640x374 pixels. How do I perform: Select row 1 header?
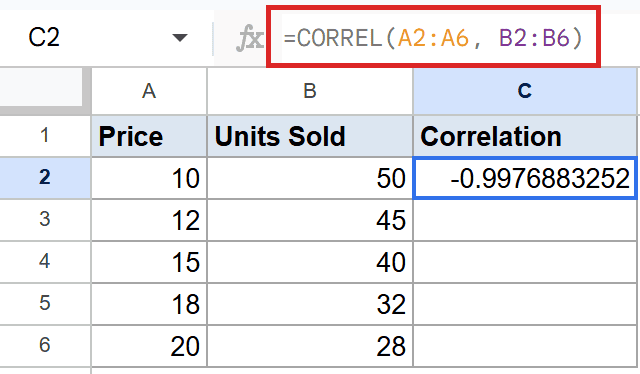pos(45,136)
